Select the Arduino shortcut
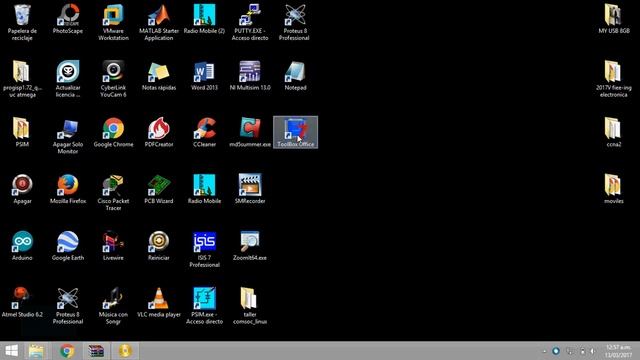Viewport: 640px width, 360px height. [22, 246]
